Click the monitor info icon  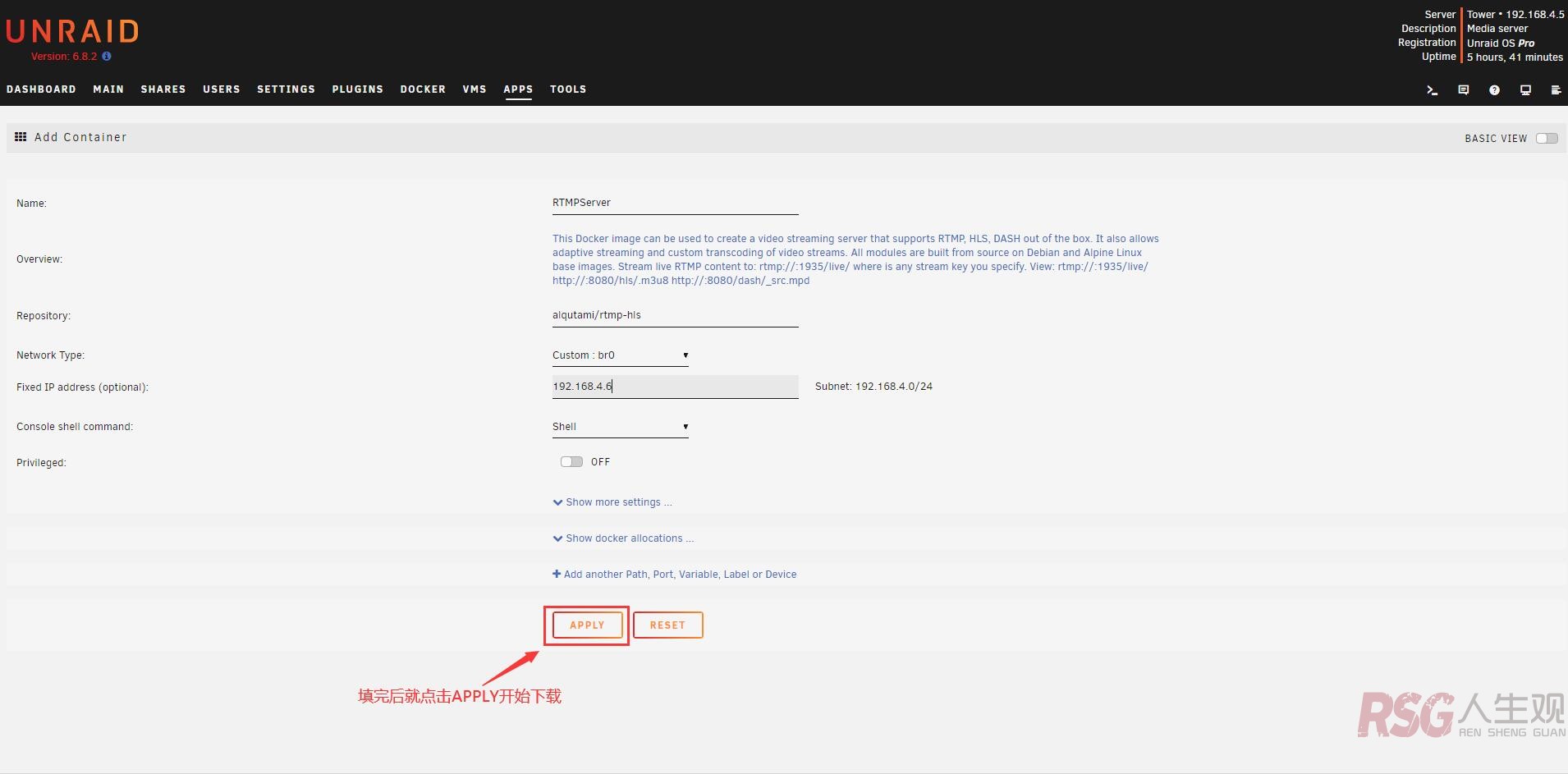coord(1525,90)
